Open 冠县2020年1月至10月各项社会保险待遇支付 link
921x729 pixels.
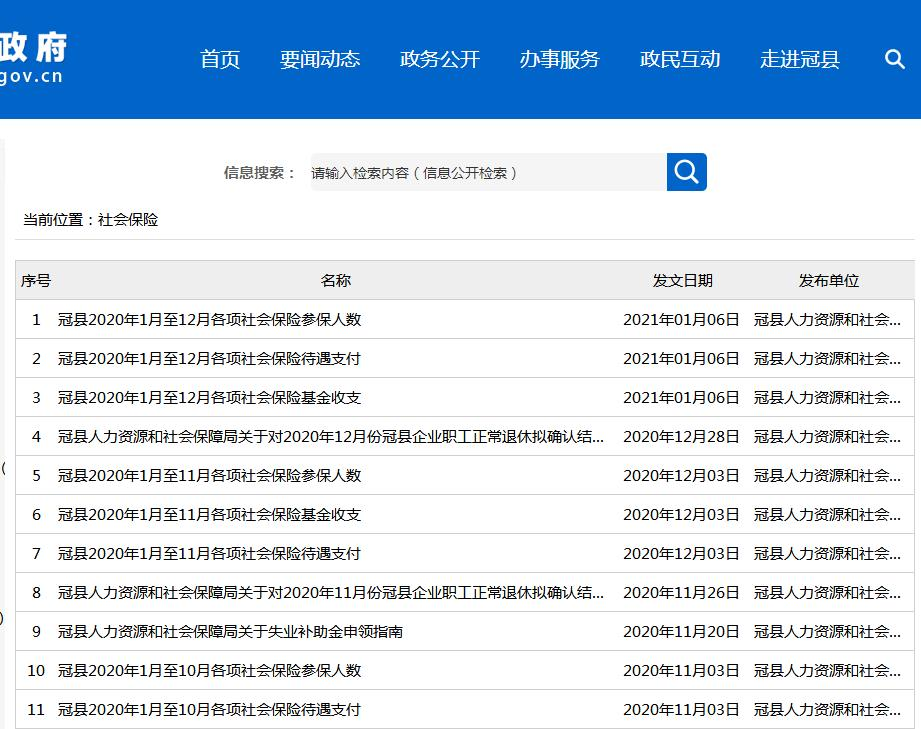point(209,710)
